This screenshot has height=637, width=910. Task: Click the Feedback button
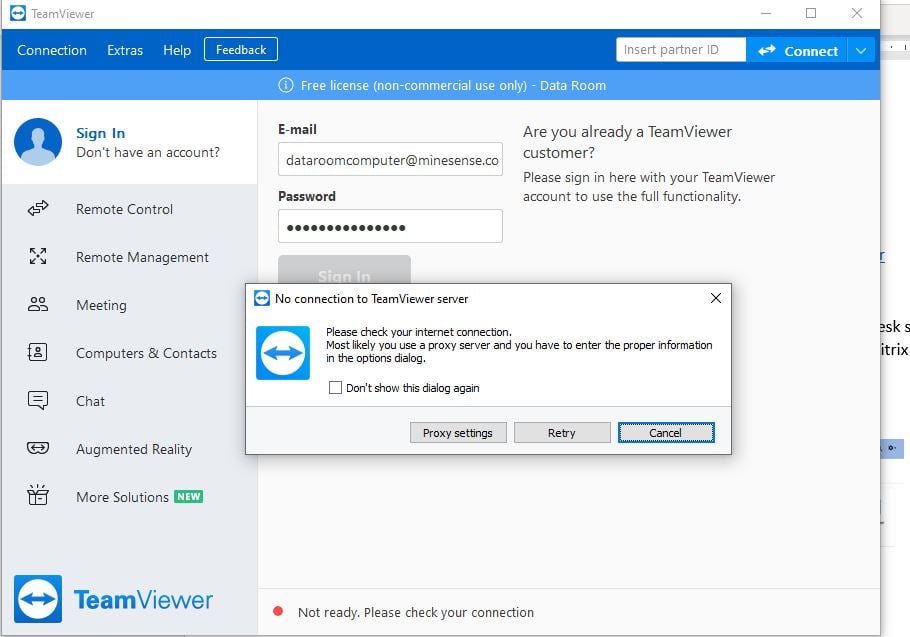(x=241, y=49)
